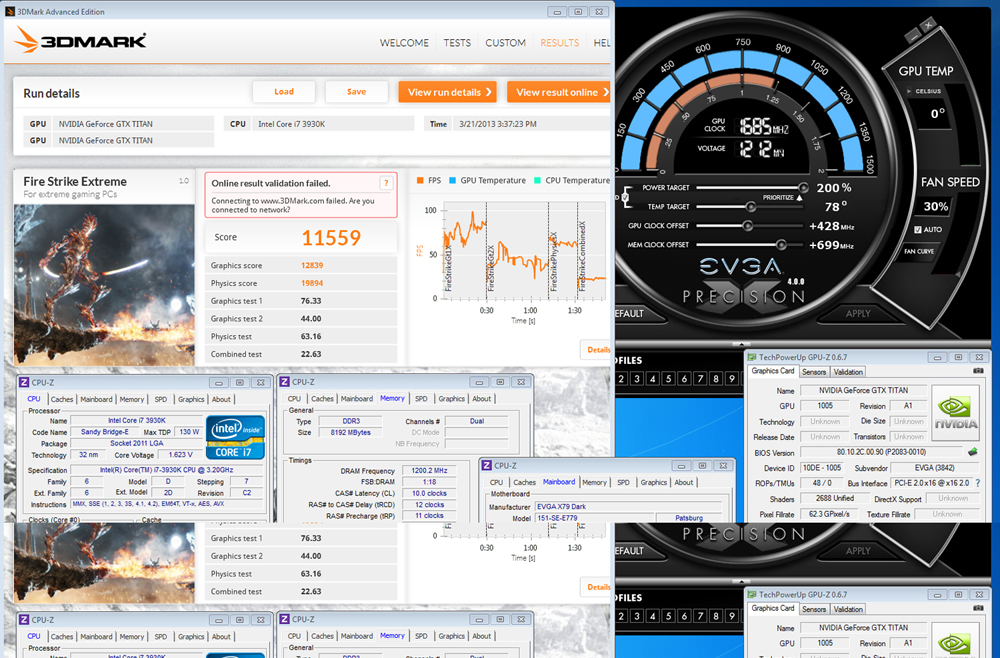
Task: Click the 30% fan speed readout
Action: [x=935, y=207]
